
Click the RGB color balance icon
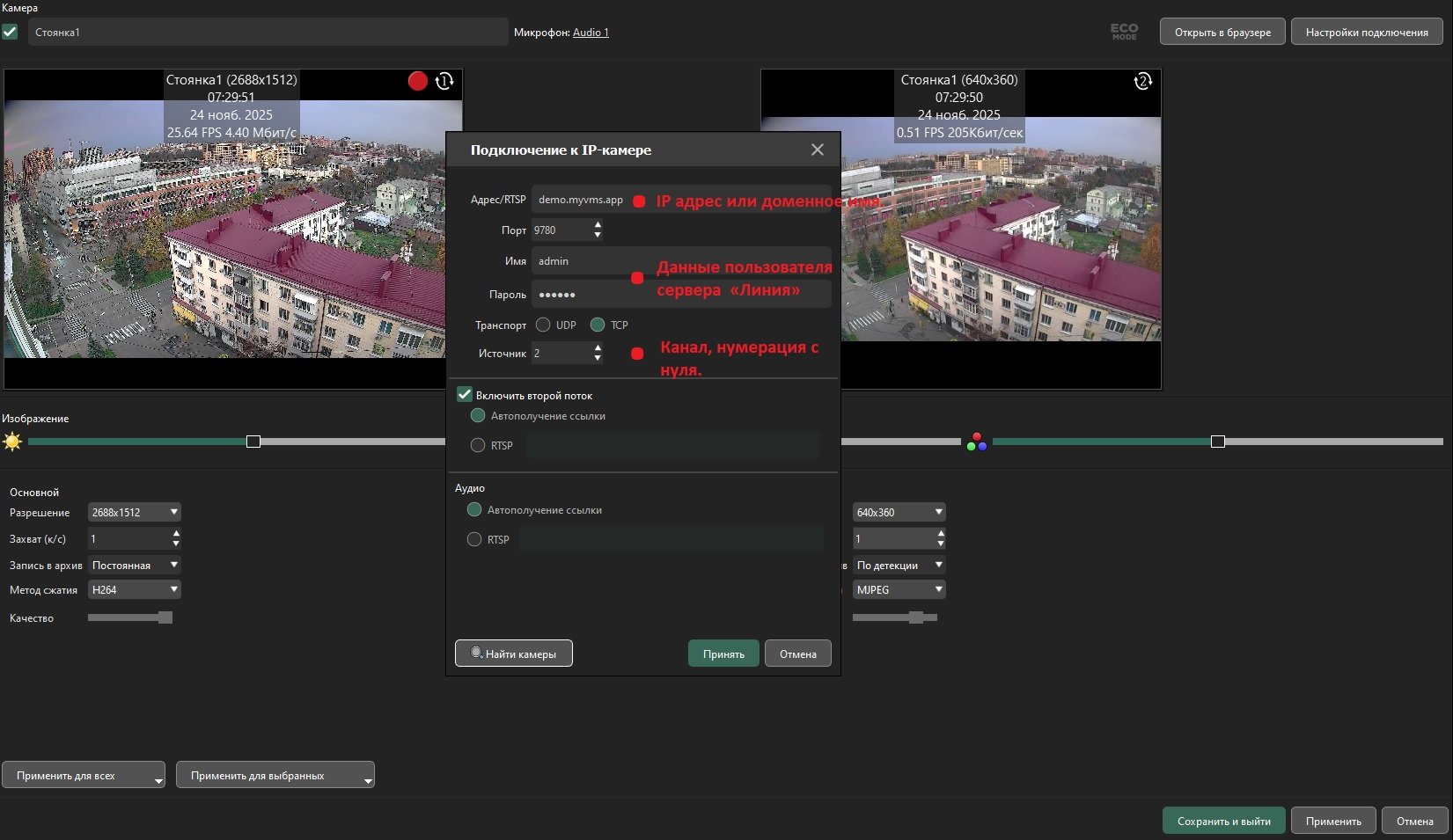976,442
